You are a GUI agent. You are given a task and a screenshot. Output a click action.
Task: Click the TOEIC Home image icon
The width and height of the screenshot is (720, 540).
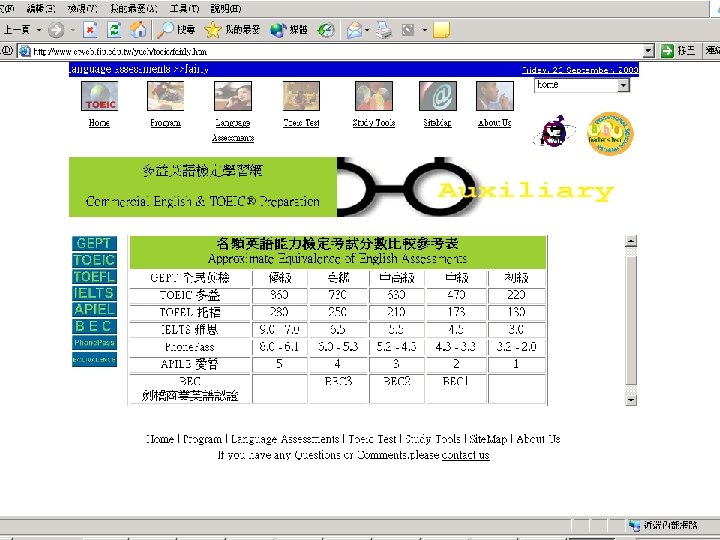(99, 96)
